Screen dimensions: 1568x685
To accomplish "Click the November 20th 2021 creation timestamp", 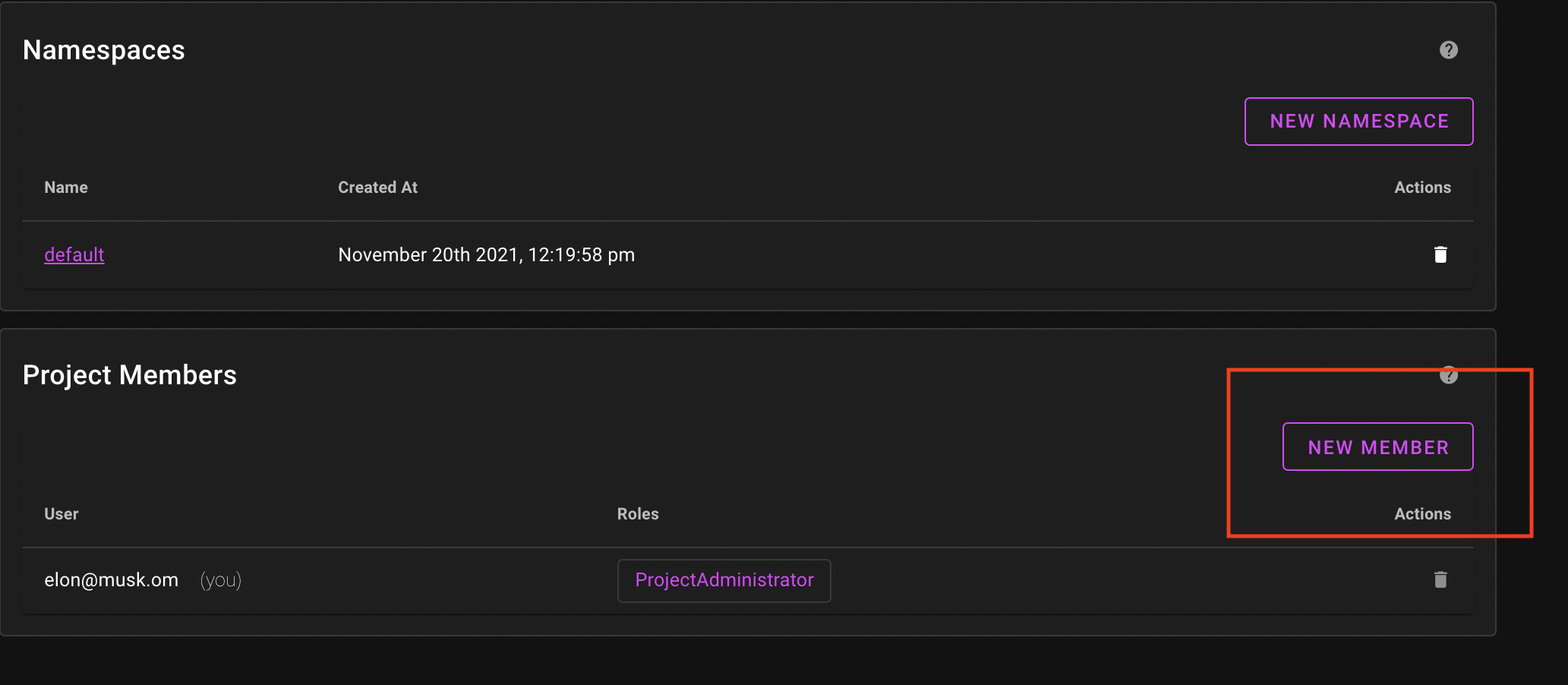I will coord(486,254).
